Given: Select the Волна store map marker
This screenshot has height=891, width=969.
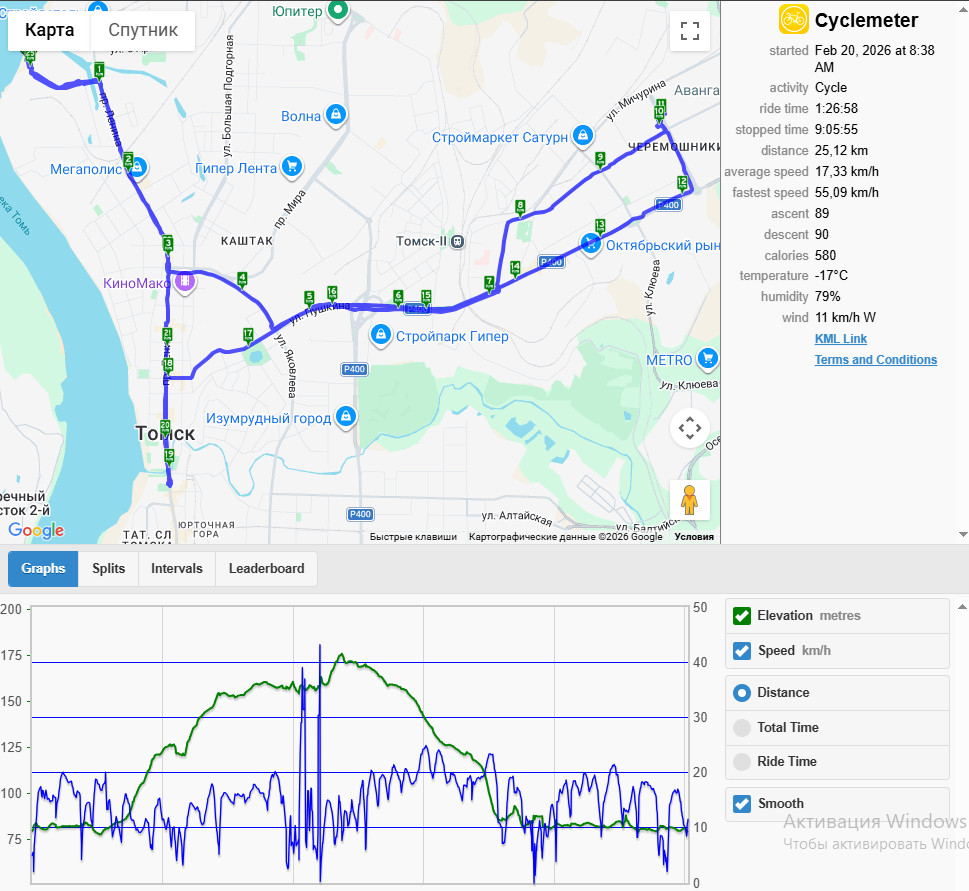Looking at the screenshot, I should click(336, 115).
